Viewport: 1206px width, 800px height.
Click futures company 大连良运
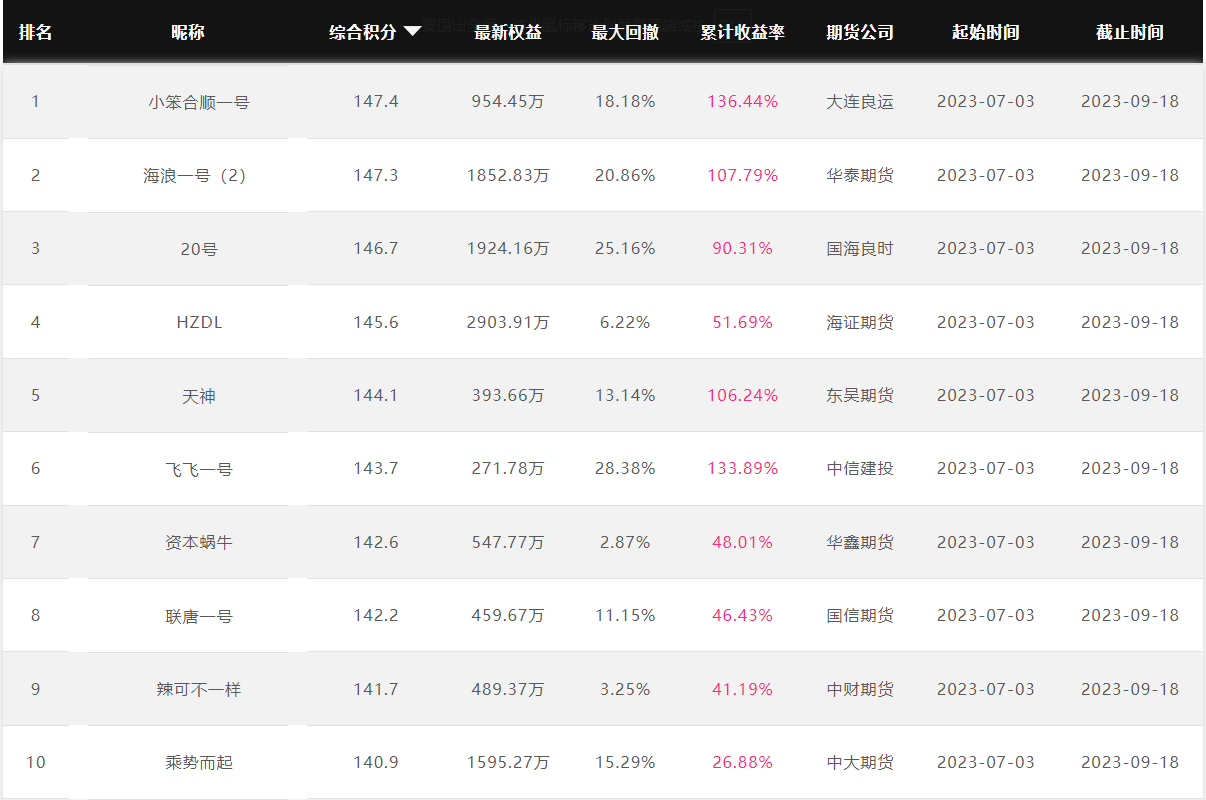pyautogui.click(x=860, y=101)
